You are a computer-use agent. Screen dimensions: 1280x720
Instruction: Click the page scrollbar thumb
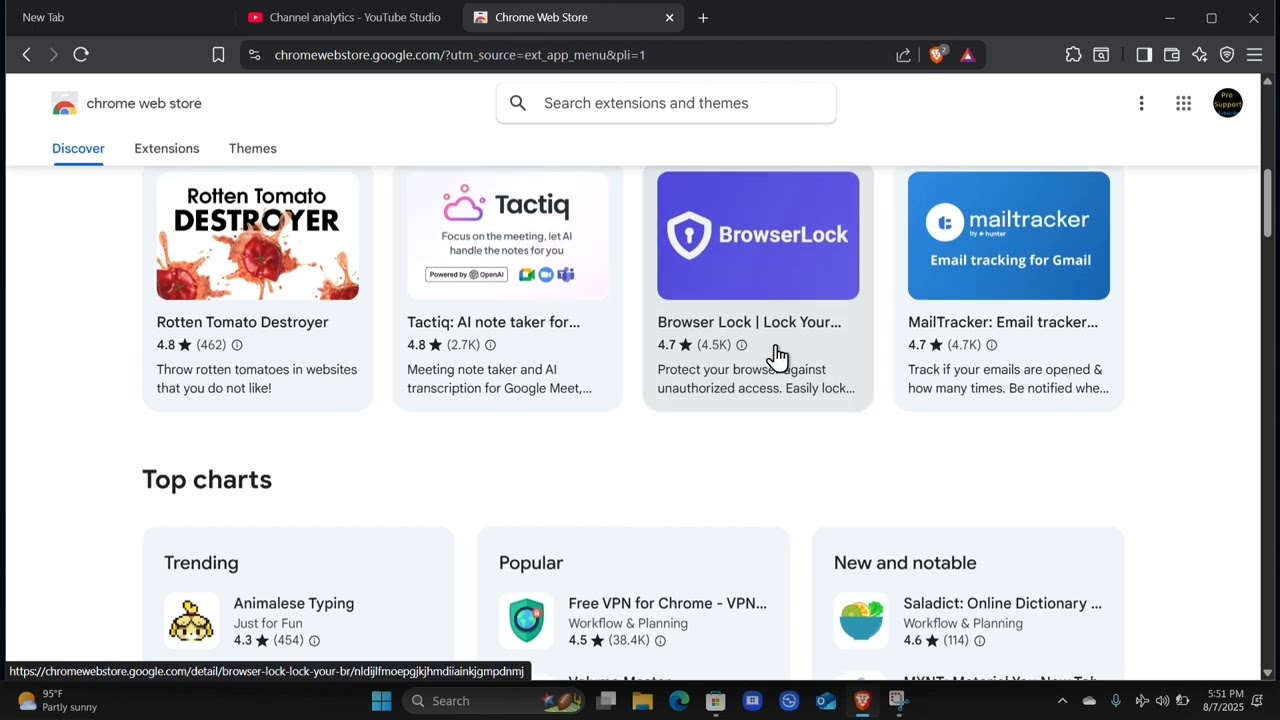[1268, 202]
